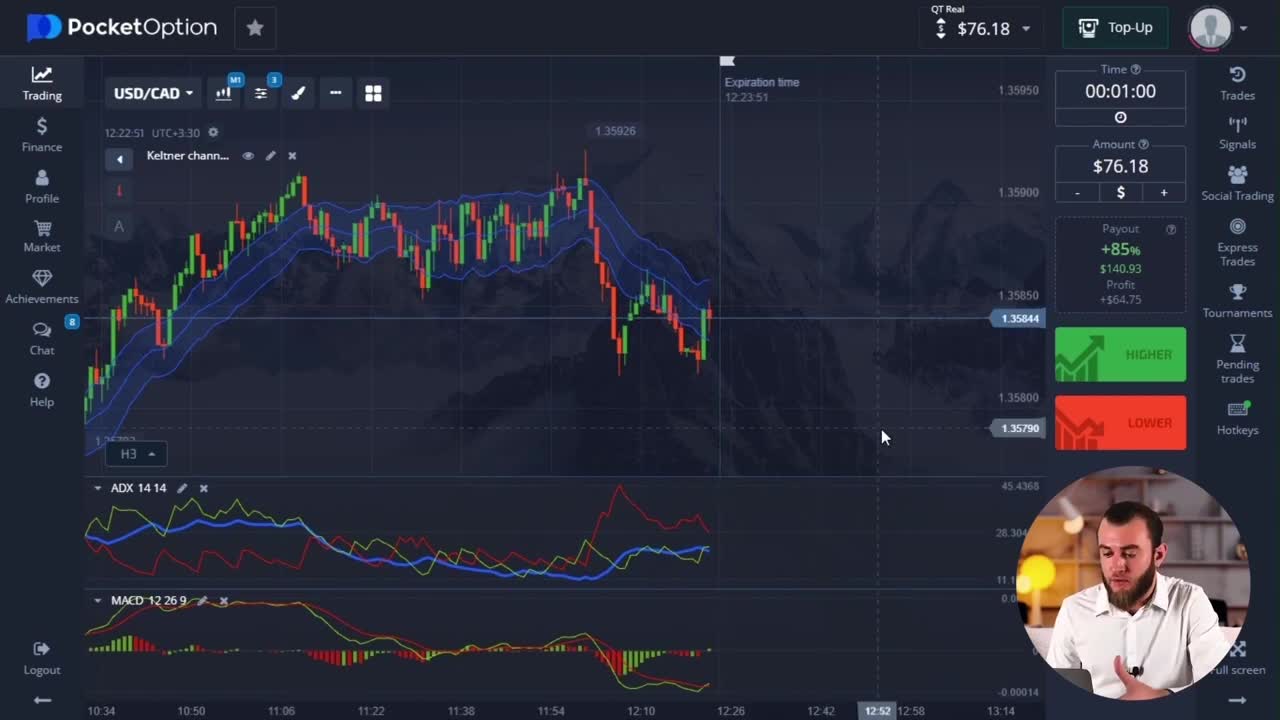Open the indicators settings icon

[261, 93]
